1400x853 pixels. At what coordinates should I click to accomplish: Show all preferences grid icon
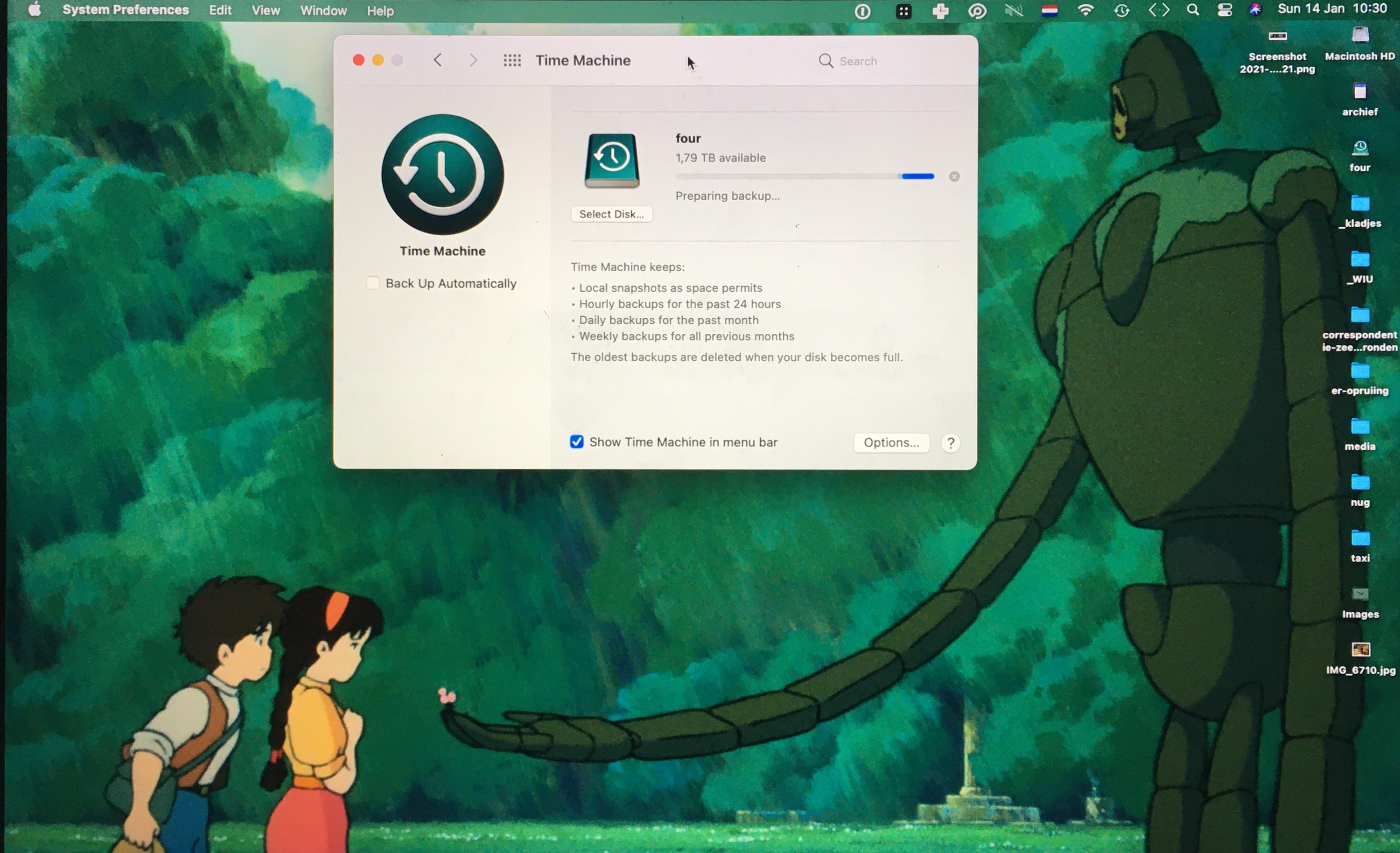[x=512, y=60]
